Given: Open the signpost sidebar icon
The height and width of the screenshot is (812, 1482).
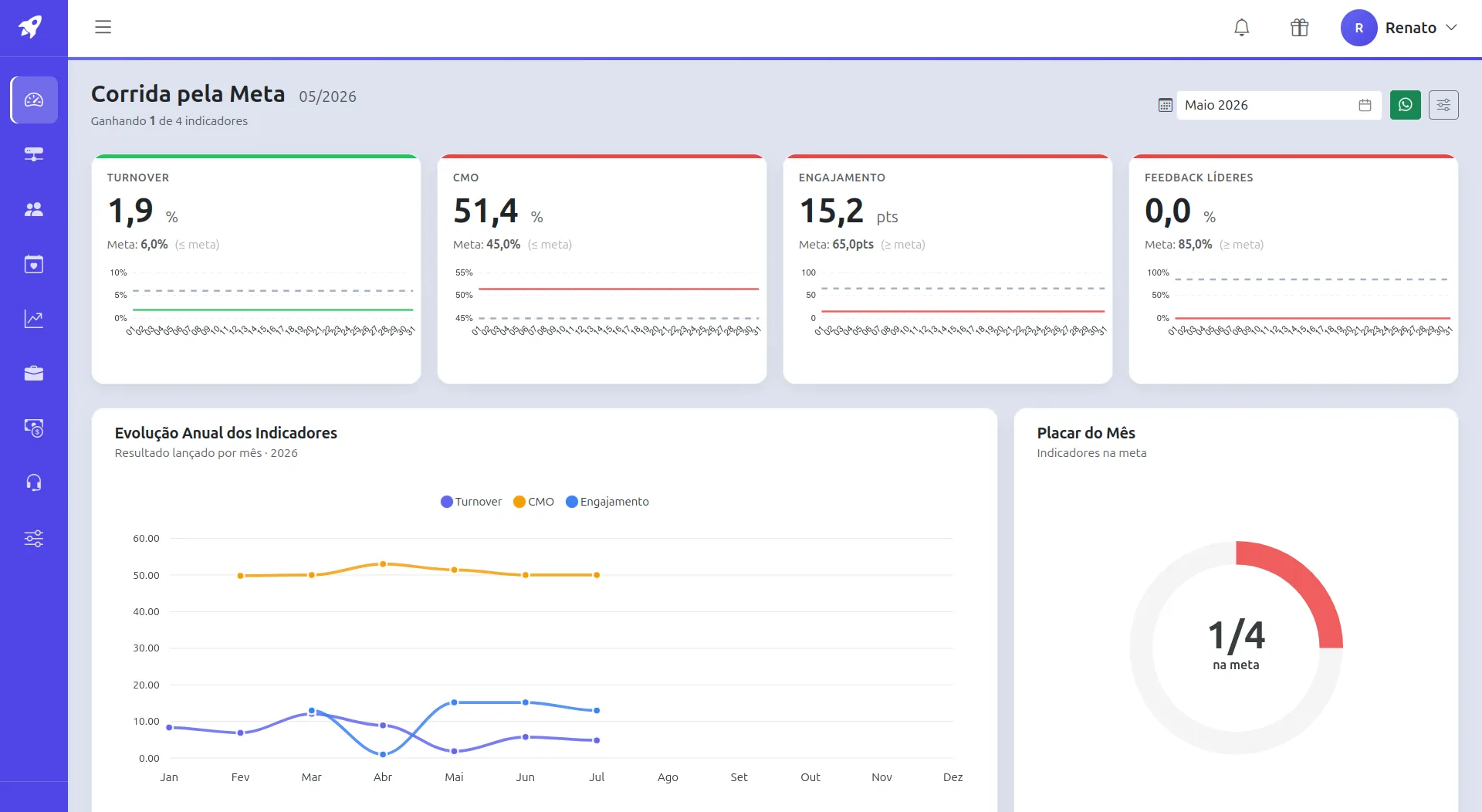Looking at the screenshot, I should 34,154.
